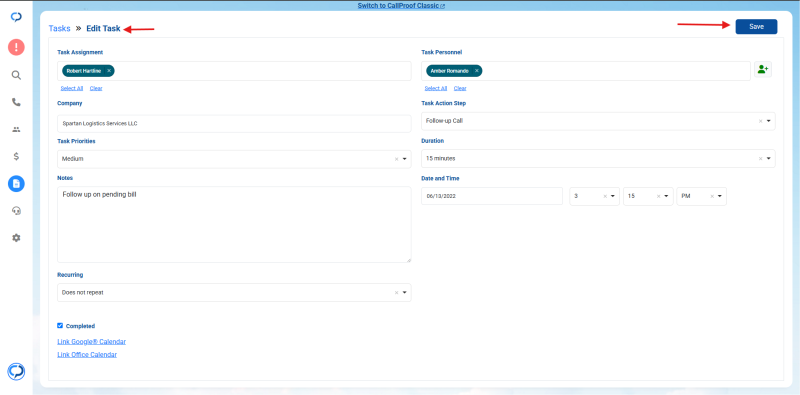This screenshot has height=395, width=800.
Task: Click into the Notes text area
Action: point(234,225)
